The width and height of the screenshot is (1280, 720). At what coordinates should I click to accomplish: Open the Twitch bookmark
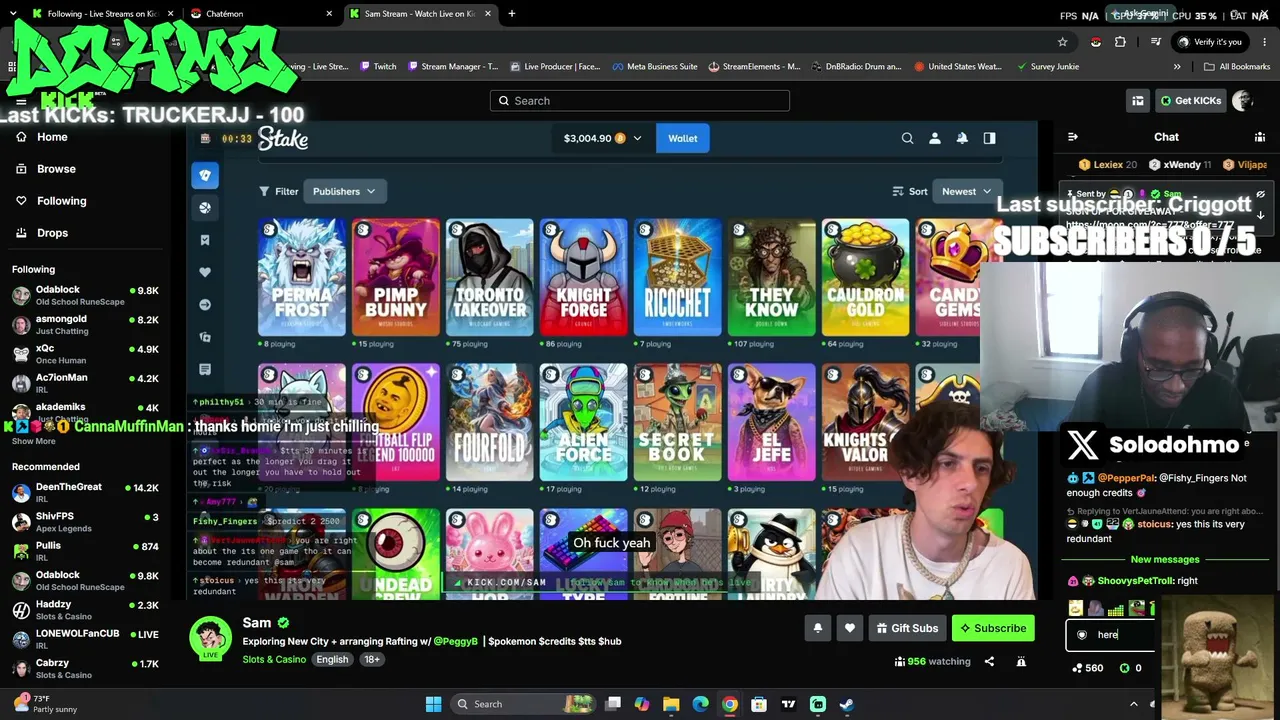[x=377, y=67]
